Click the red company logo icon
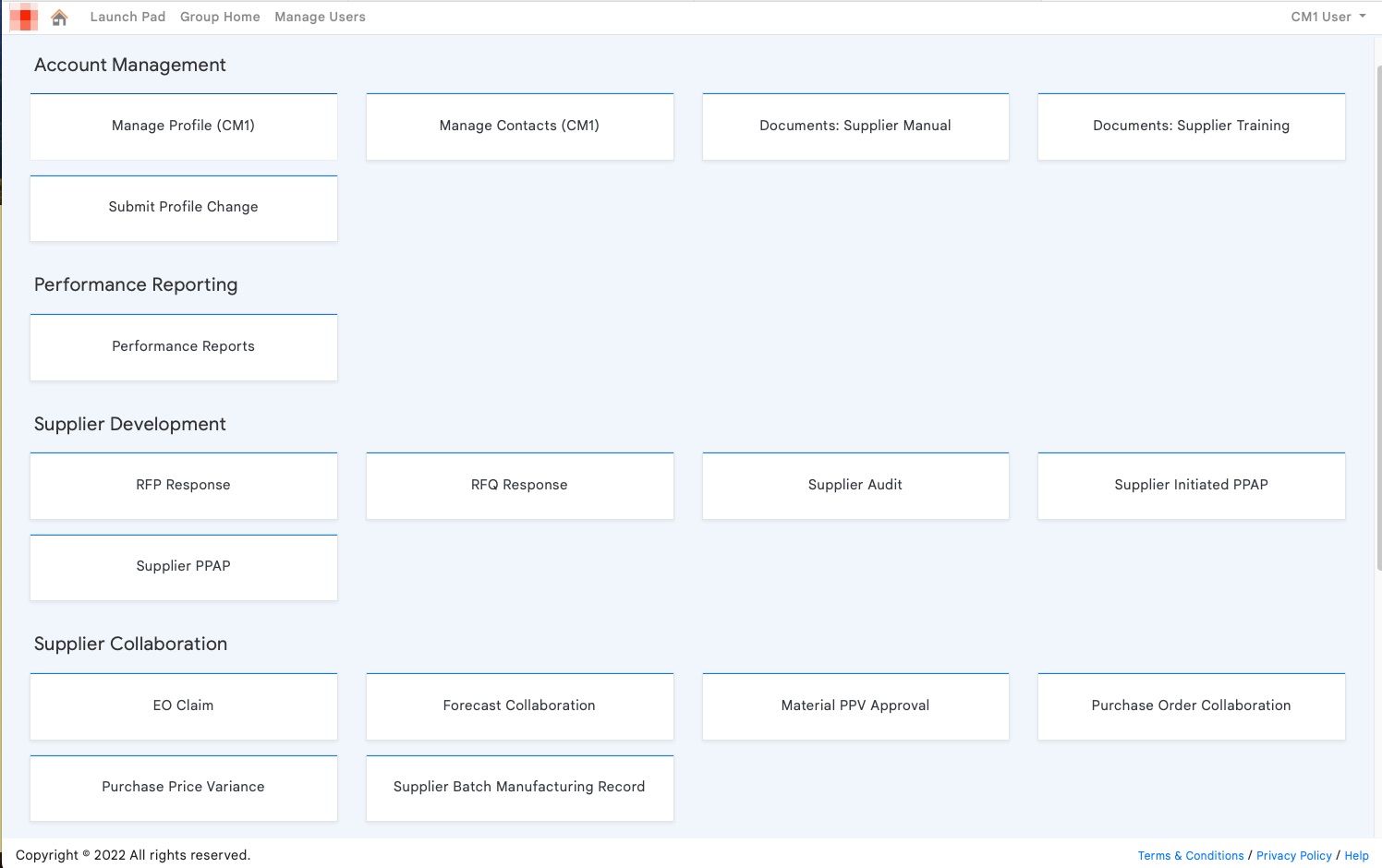 click(24, 18)
